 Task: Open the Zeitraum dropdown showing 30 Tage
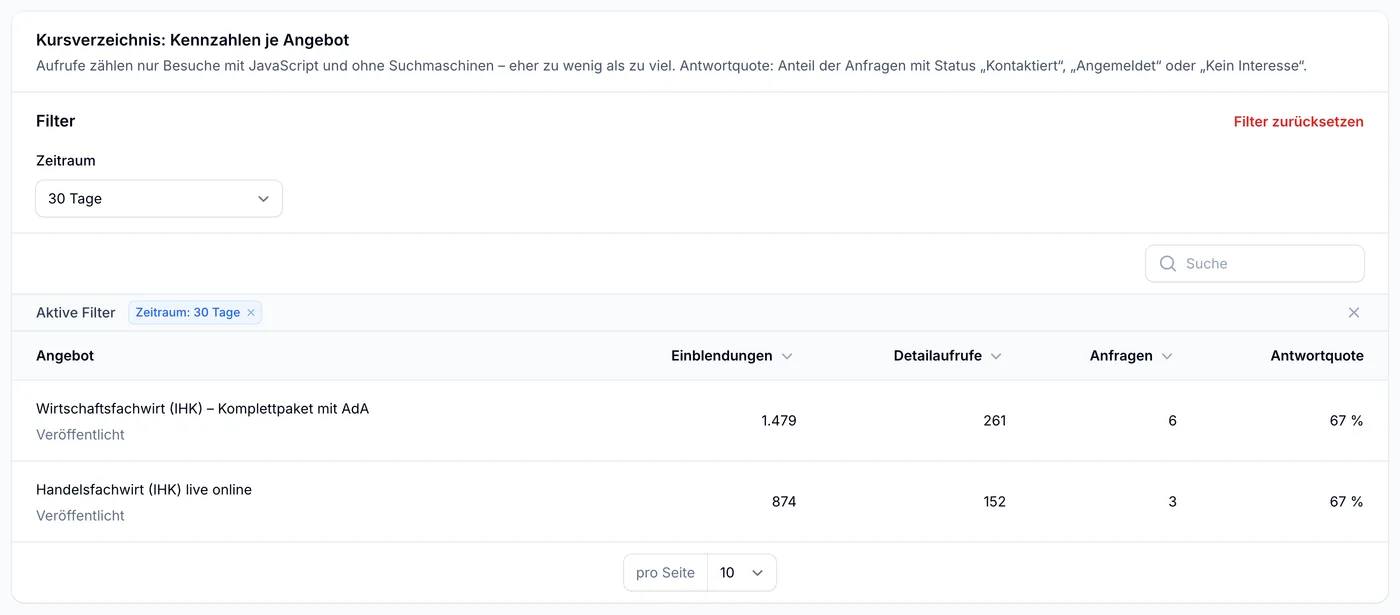tap(159, 198)
